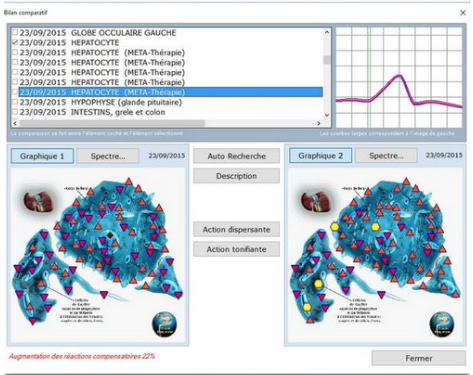This screenshot has height=375, width=473.
Task: Click the topmost orange triangle marker in Graphique 1
Action: click(x=129, y=182)
